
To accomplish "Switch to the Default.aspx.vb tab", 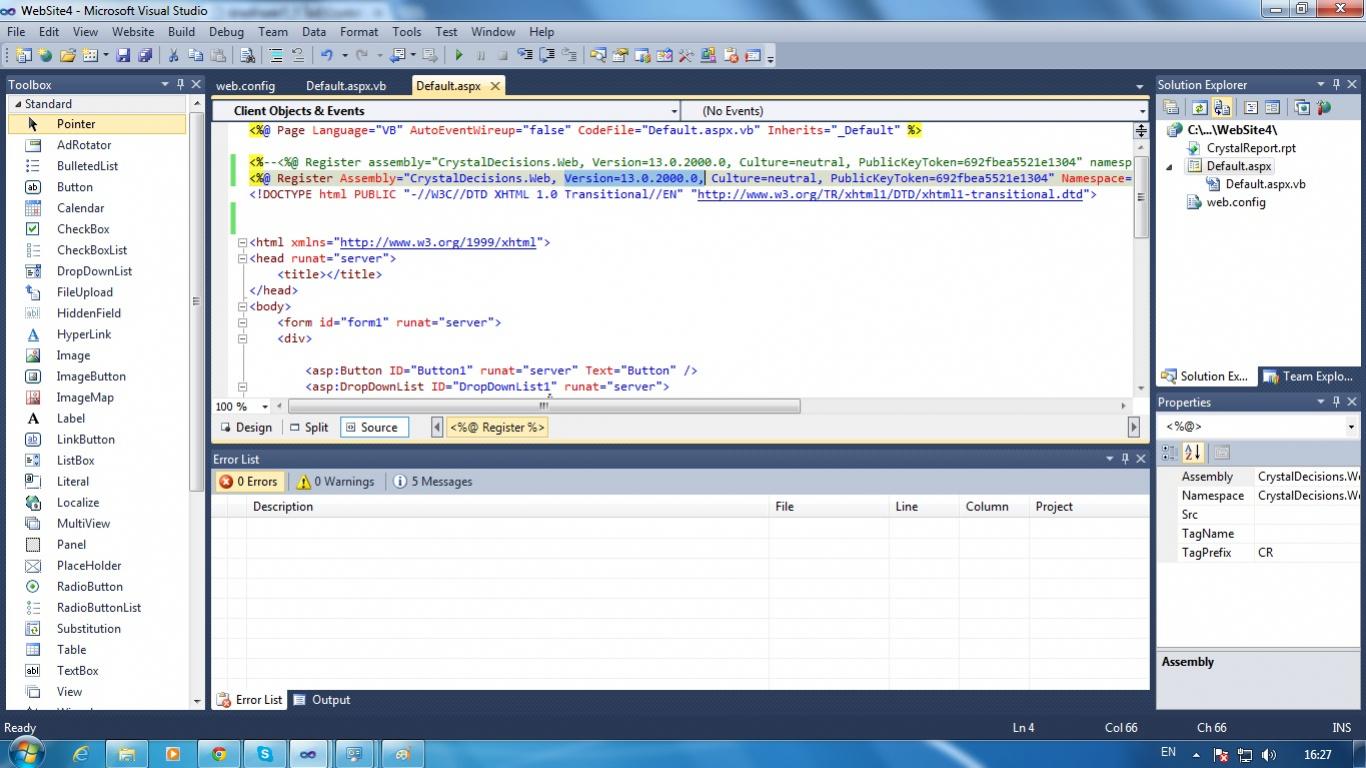I will tap(346, 86).
